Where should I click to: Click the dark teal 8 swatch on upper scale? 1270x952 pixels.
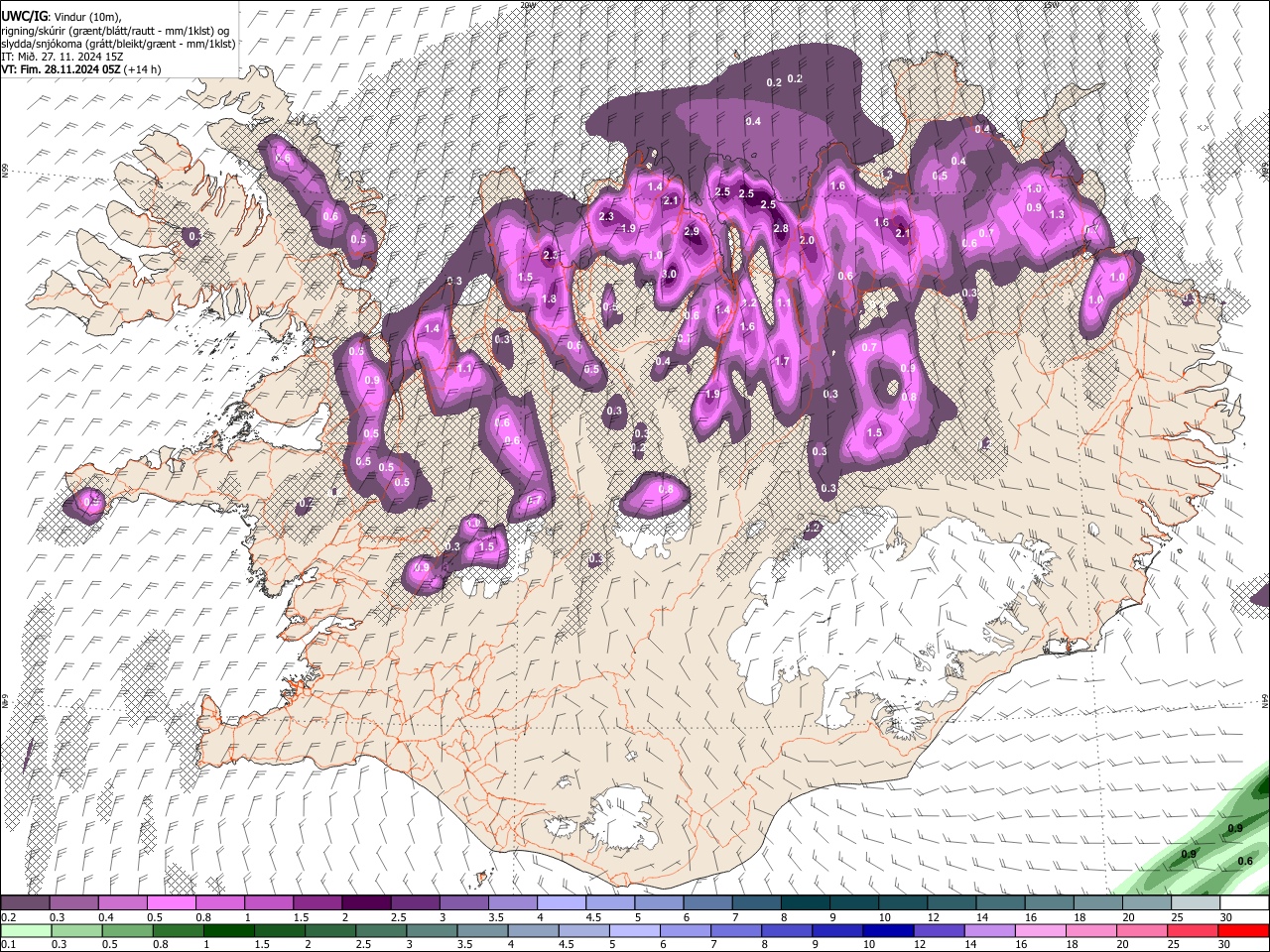(805, 903)
